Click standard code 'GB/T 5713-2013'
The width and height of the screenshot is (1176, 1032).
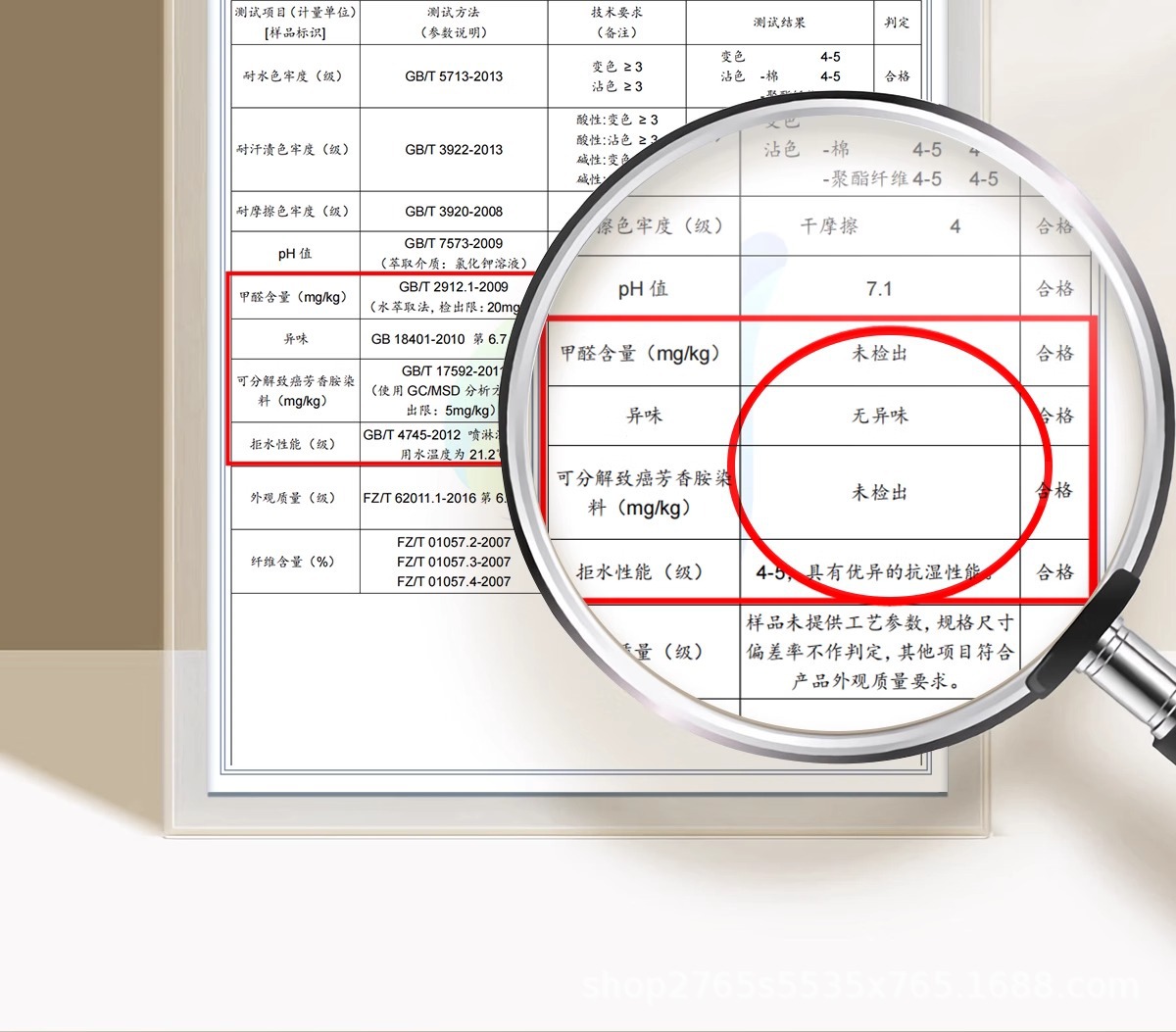454,75
